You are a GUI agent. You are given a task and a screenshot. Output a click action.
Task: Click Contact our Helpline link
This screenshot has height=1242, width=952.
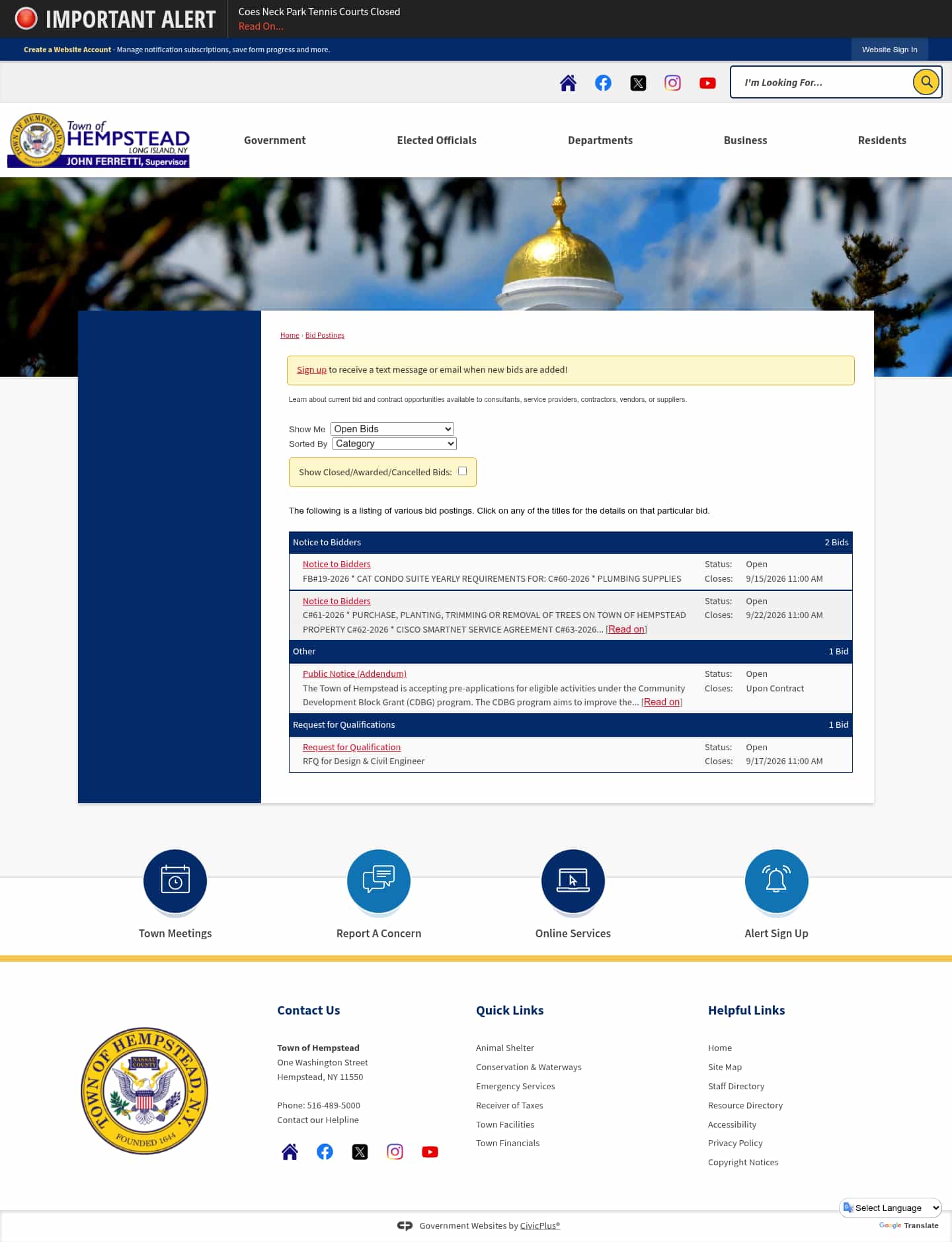pyautogui.click(x=318, y=1120)
